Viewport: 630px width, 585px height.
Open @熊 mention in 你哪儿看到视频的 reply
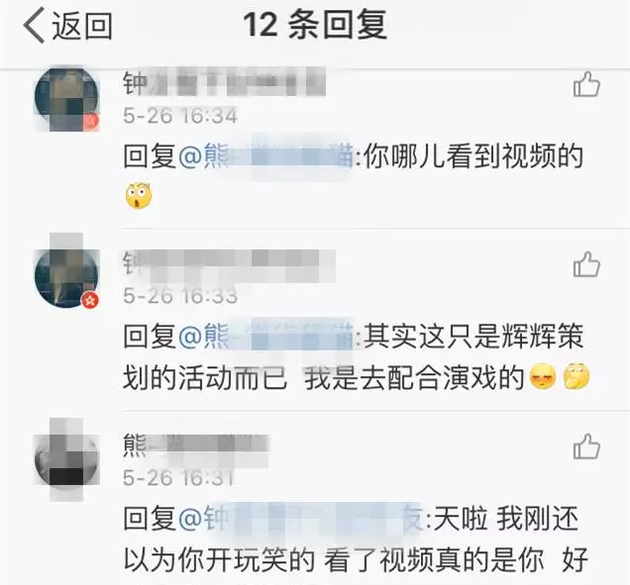265,157
